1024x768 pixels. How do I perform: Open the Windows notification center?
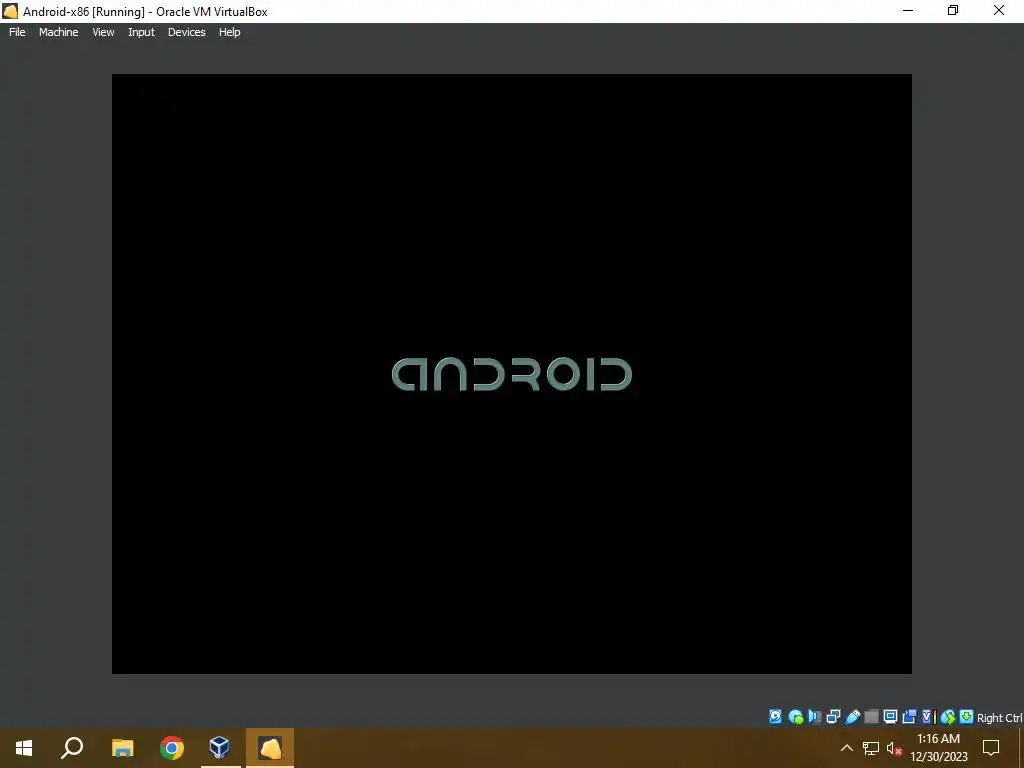(991, 748)
